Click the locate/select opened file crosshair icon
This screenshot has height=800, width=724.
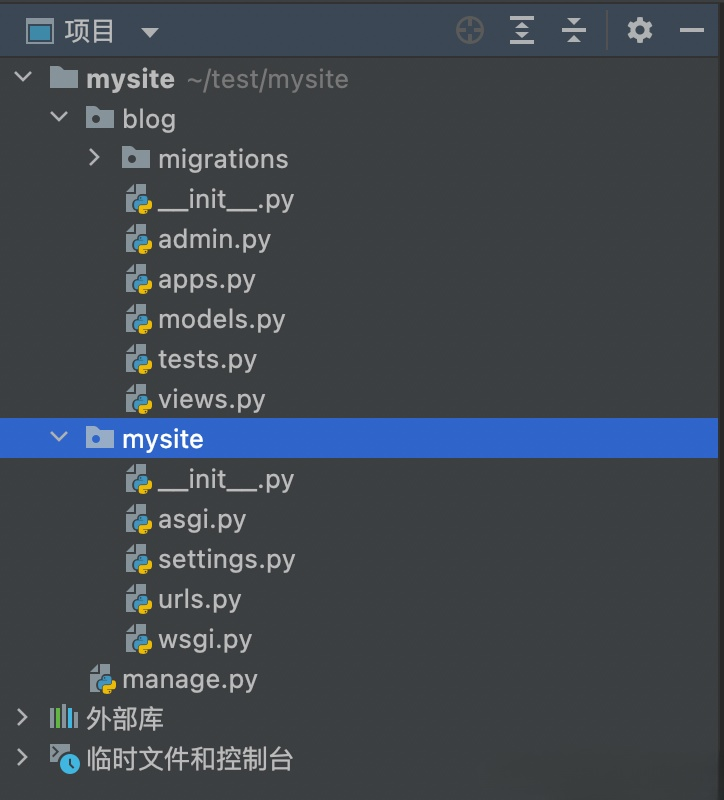(469, 30)
